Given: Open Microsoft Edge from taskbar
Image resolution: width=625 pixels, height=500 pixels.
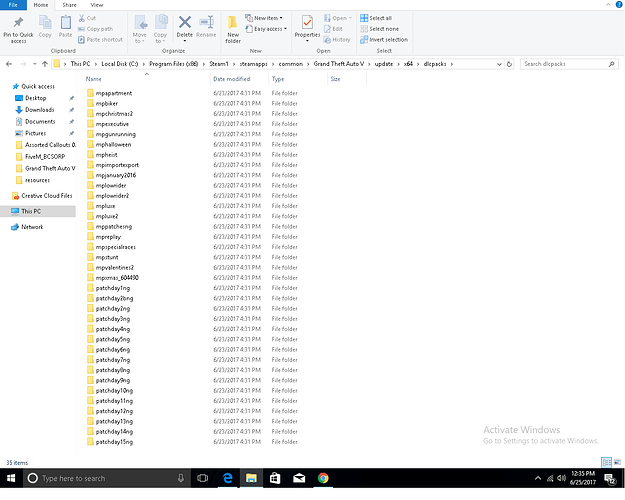Looking at the screenshot, I should 228,478.
